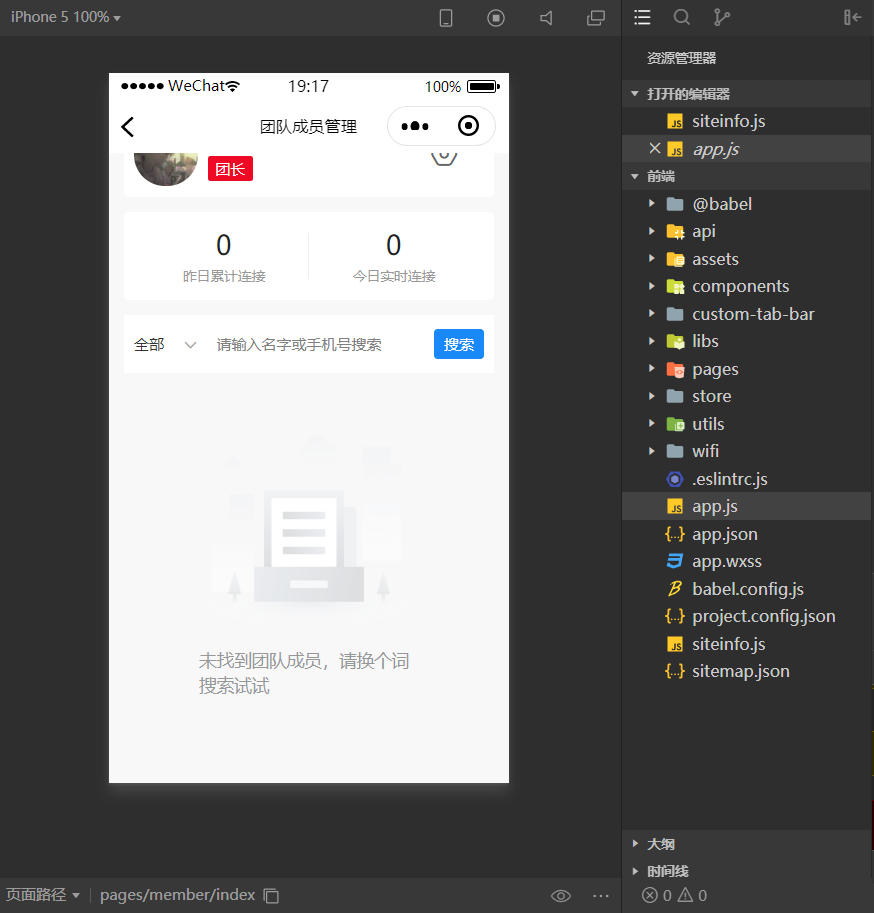The height and width of the screenshot is (913, 874).
Task: Open siteinfo.js under open editors
Action: coord(728,121)
